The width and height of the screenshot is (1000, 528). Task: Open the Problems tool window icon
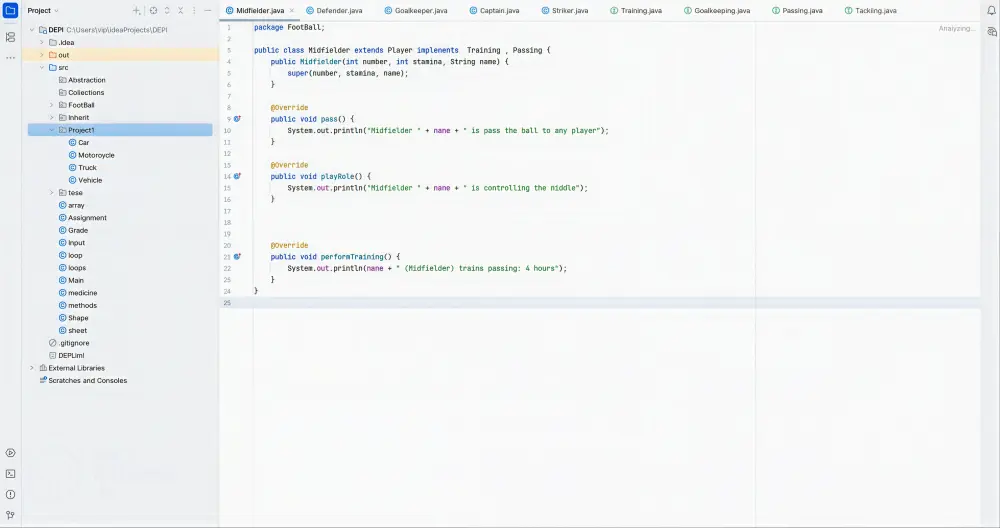click(x=10, y=494)
